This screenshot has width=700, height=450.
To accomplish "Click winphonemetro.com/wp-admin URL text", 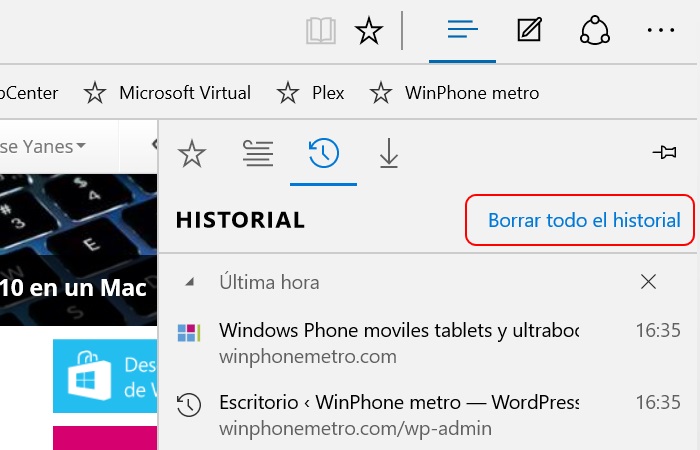I will [355, 429].
